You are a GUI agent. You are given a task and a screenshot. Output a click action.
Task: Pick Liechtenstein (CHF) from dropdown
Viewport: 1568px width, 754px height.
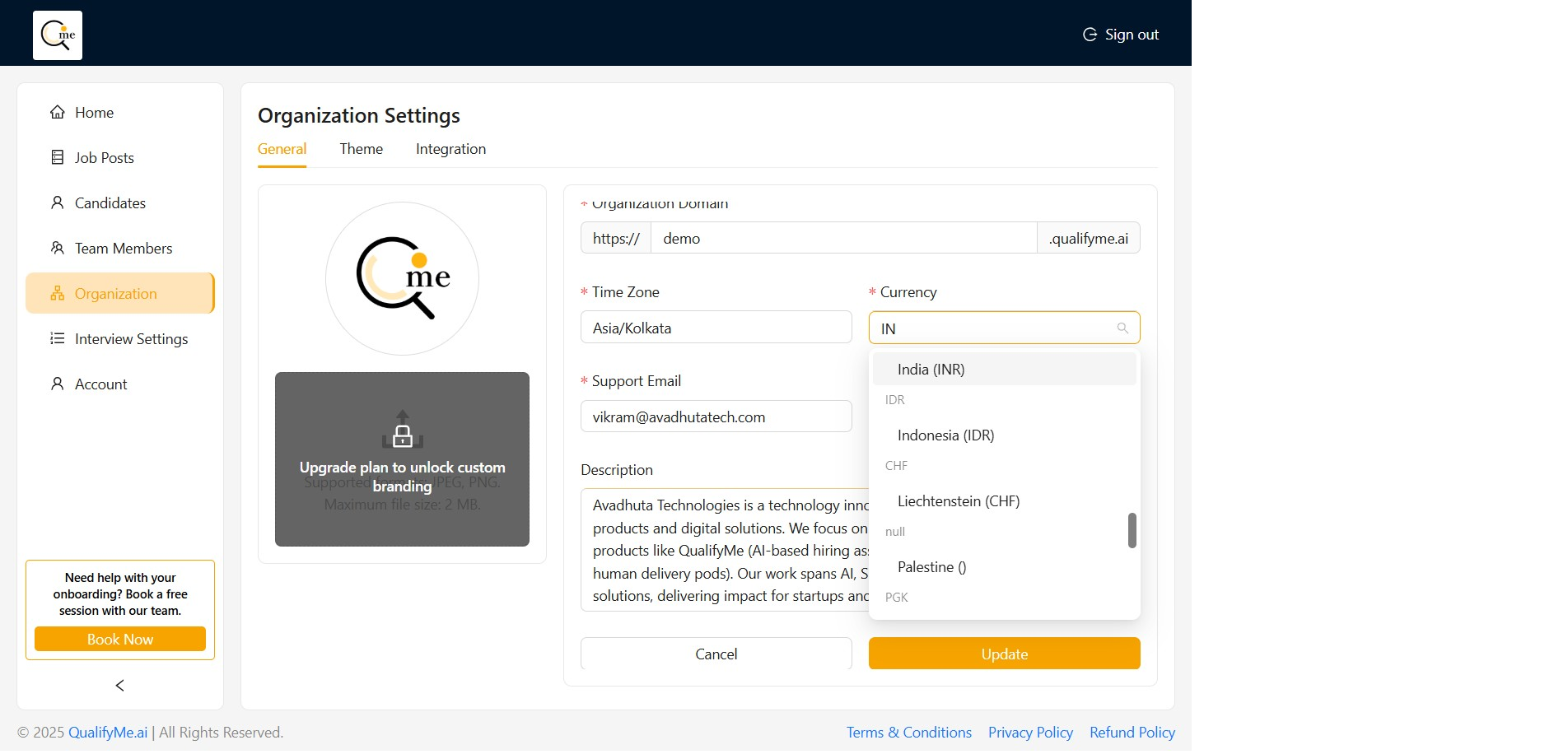[958, 501]
